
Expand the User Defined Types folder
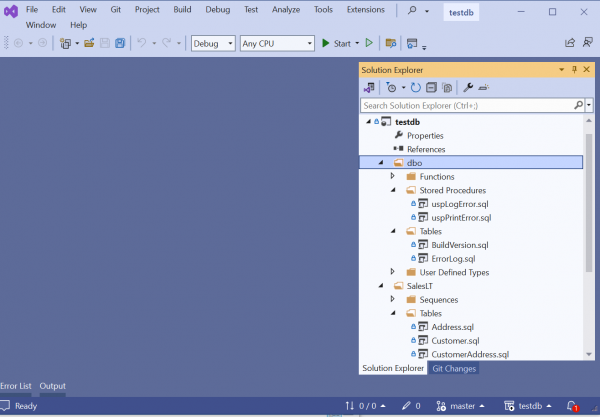point(393,272)
